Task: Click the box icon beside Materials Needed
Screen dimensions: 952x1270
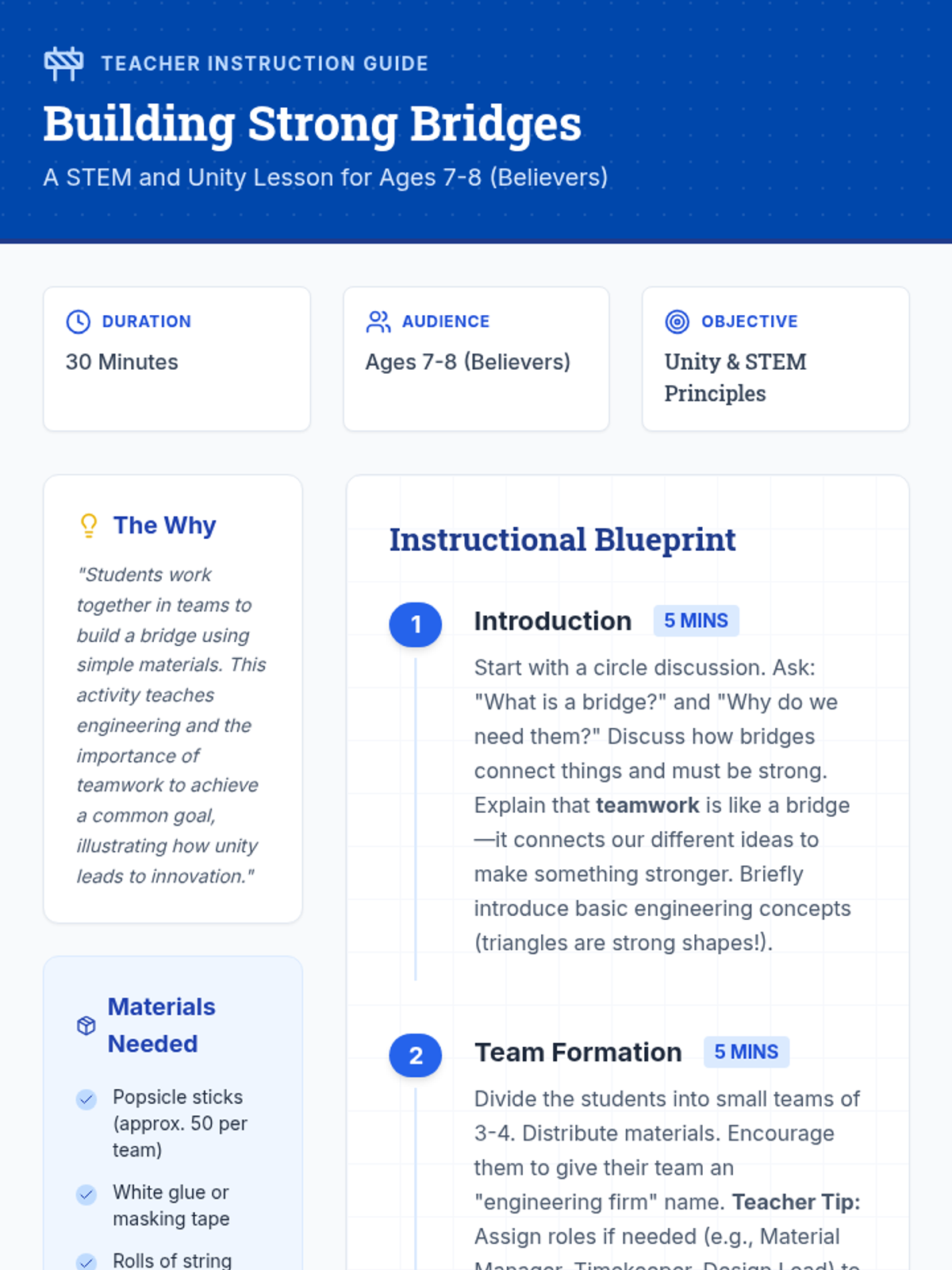Action: pyautogui.click(x=86, y=1026)
